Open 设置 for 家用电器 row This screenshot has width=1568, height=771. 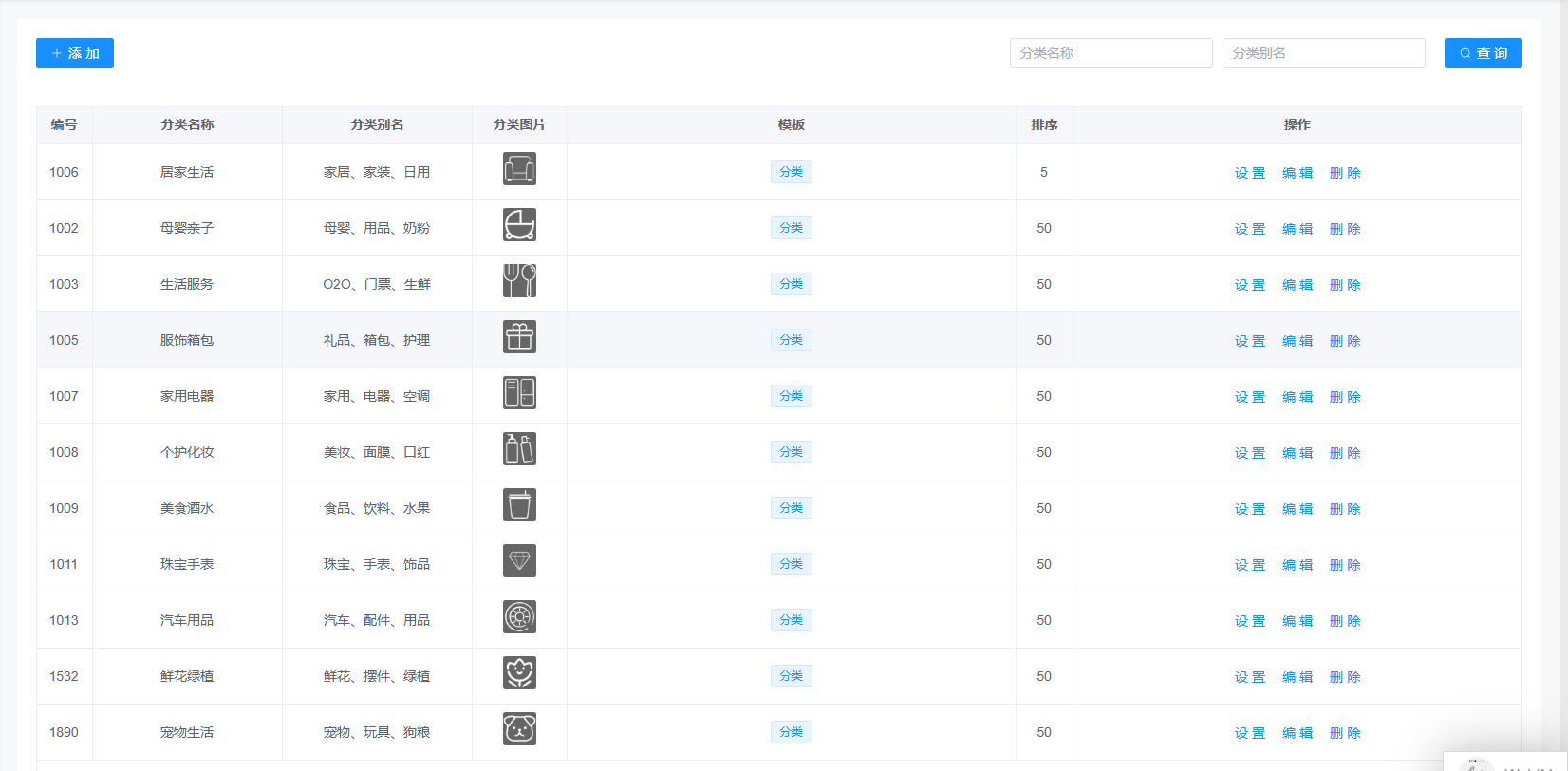point(1250,397)
